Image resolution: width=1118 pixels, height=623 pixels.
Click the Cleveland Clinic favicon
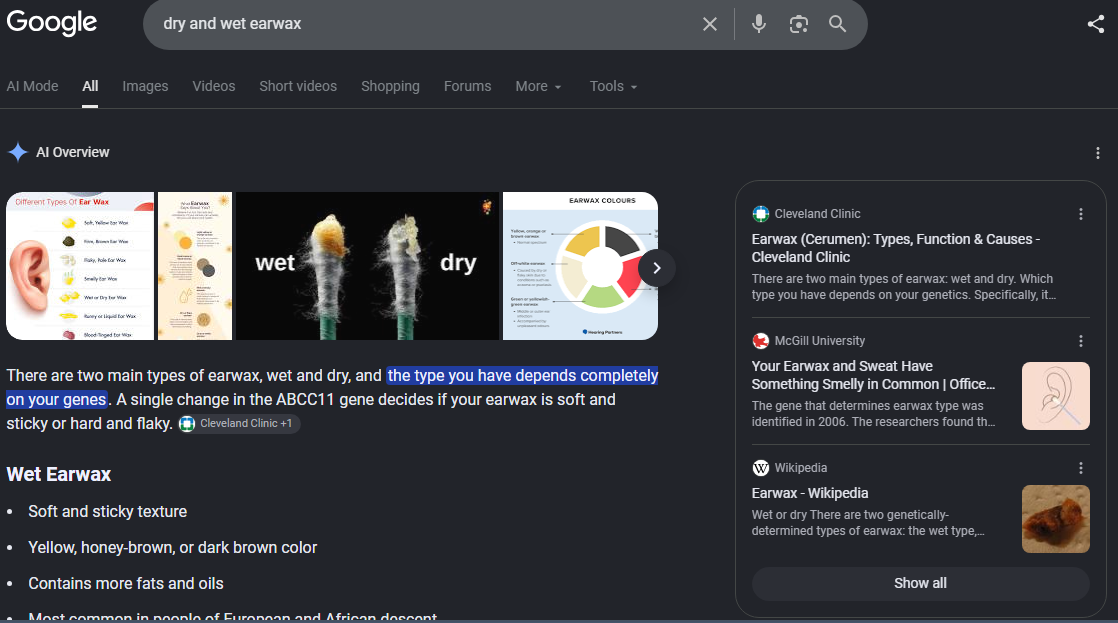click(761, 214)
